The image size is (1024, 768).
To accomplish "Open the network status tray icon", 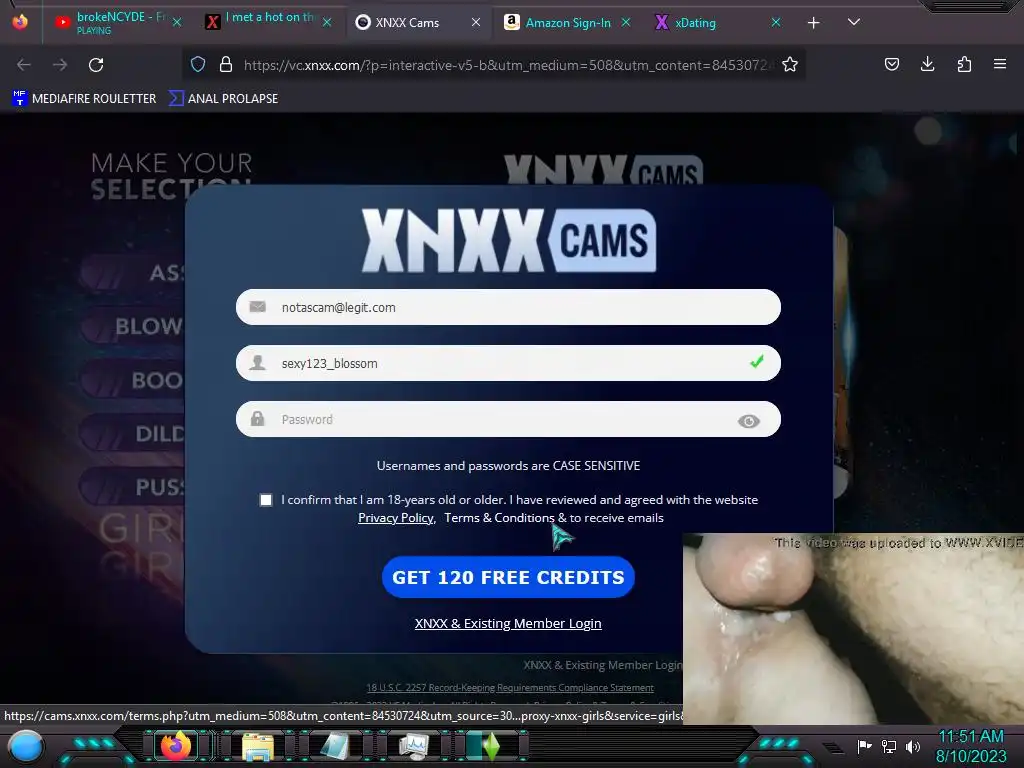I will click(x=889, y=746).
